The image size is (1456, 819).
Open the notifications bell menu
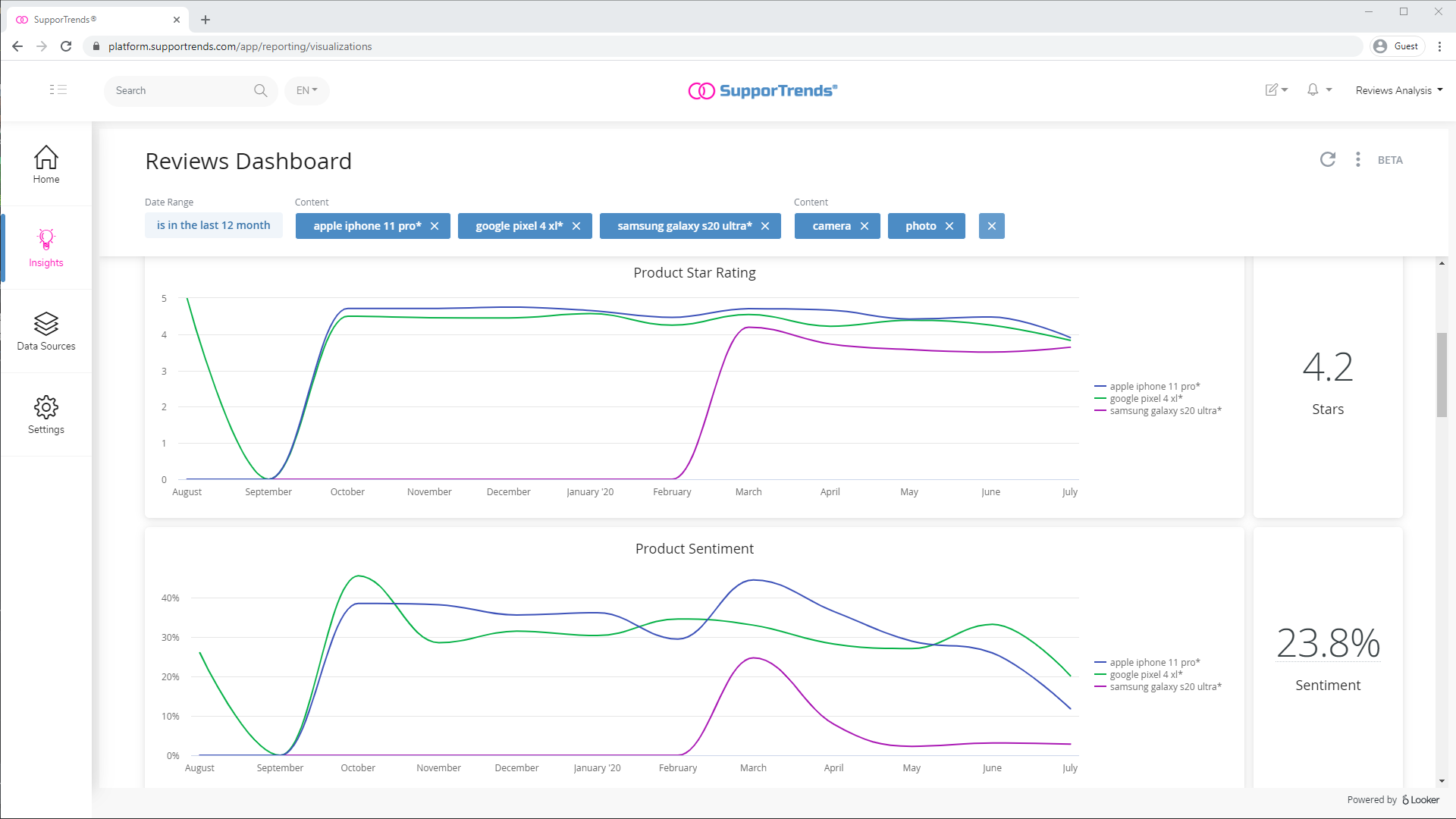(x=1319, y=89)
